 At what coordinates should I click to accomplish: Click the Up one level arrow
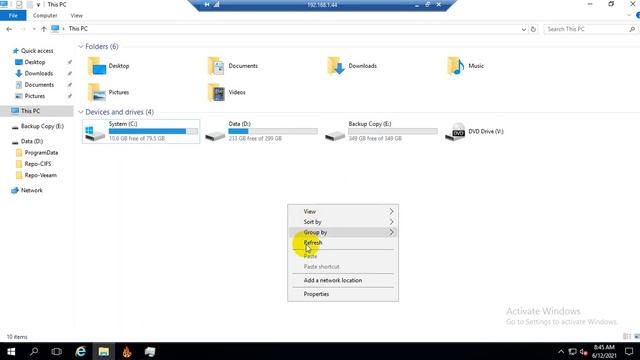point(44,29)
